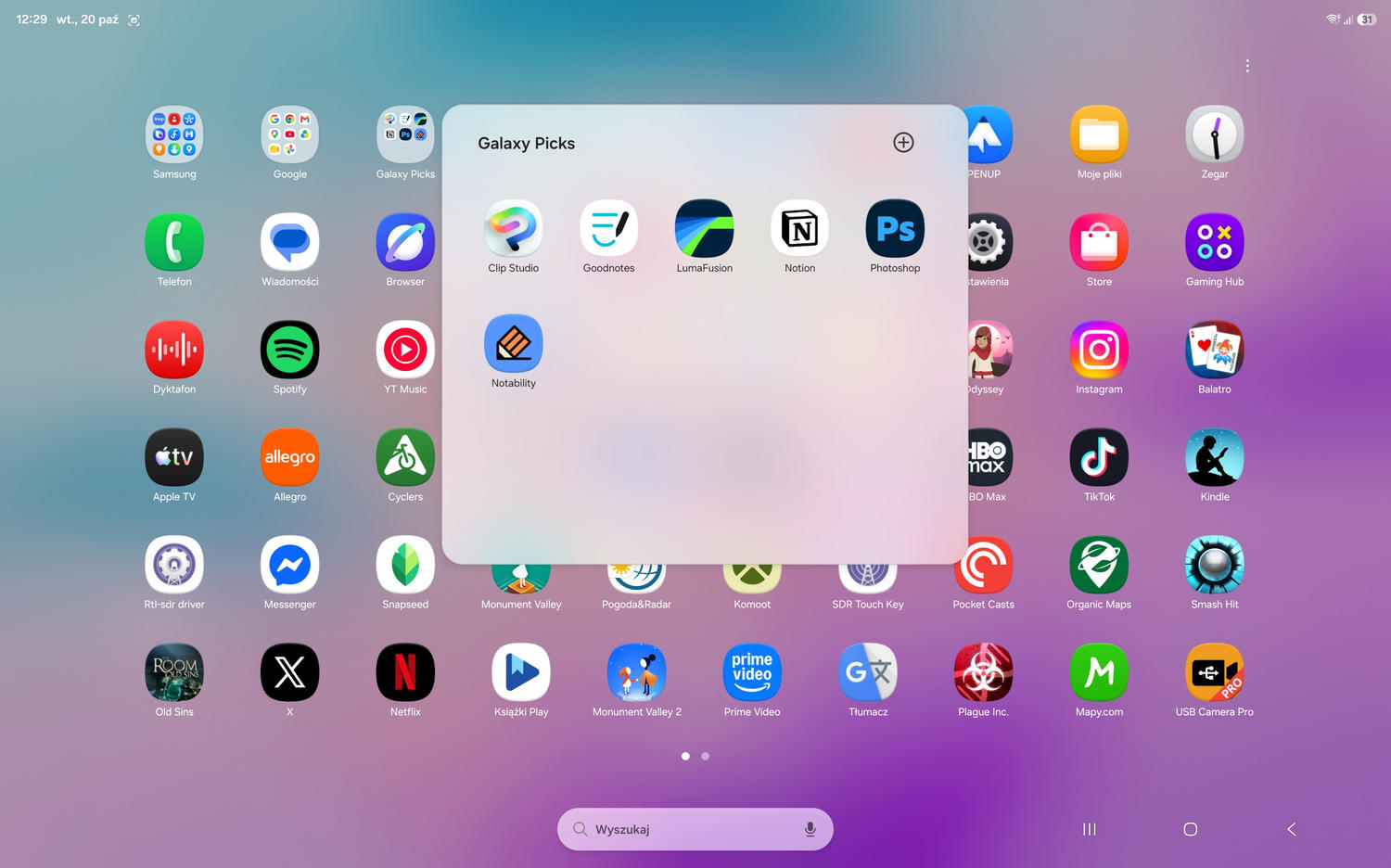Add an app to Galaxy Picks folder
1391x868 pixels.
pyautogui.click(x=903, y=142)
